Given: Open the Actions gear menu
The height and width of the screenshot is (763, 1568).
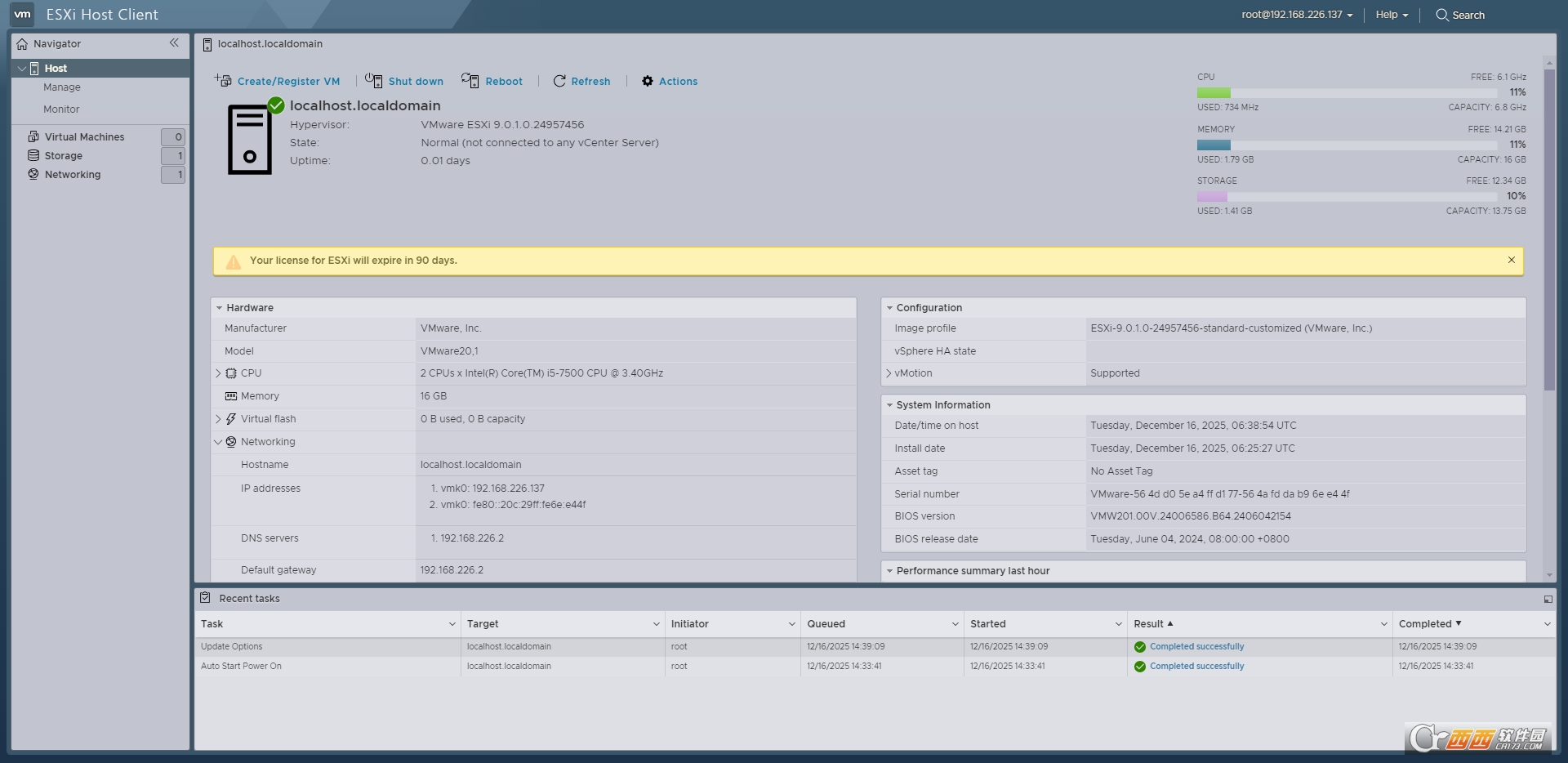Looking at the screenshot, I should click(648, 81).
